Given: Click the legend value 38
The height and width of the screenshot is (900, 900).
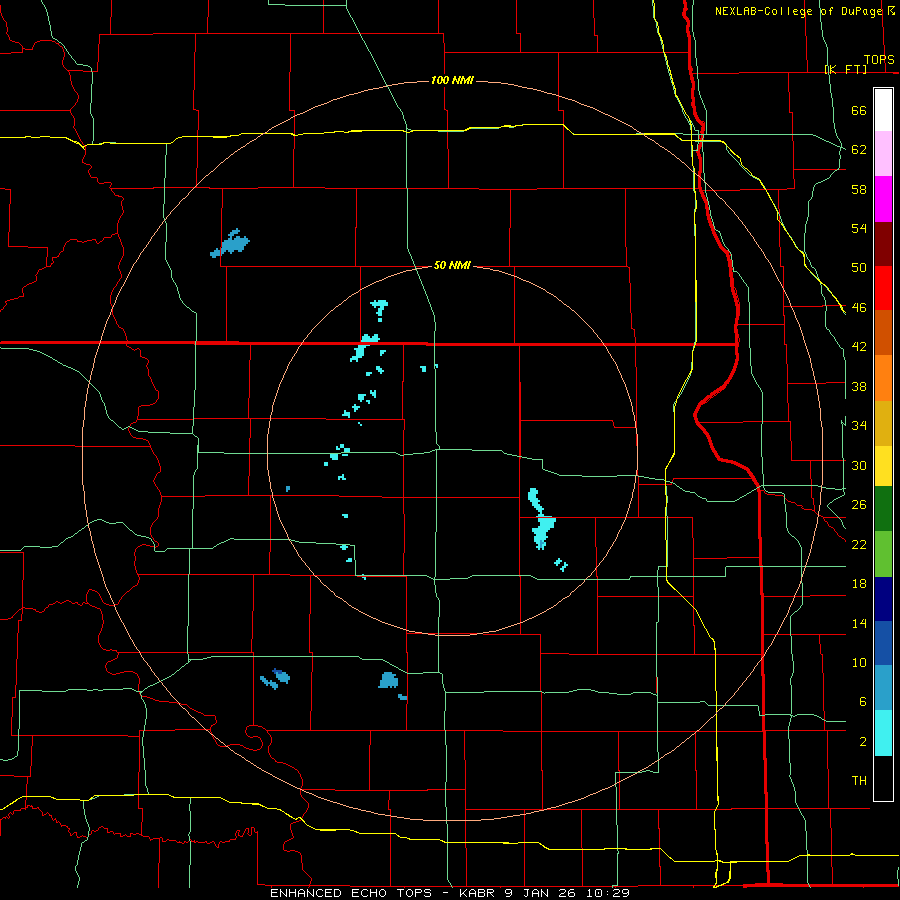Looking at the screenshot, I should click(x=859, y=386).
